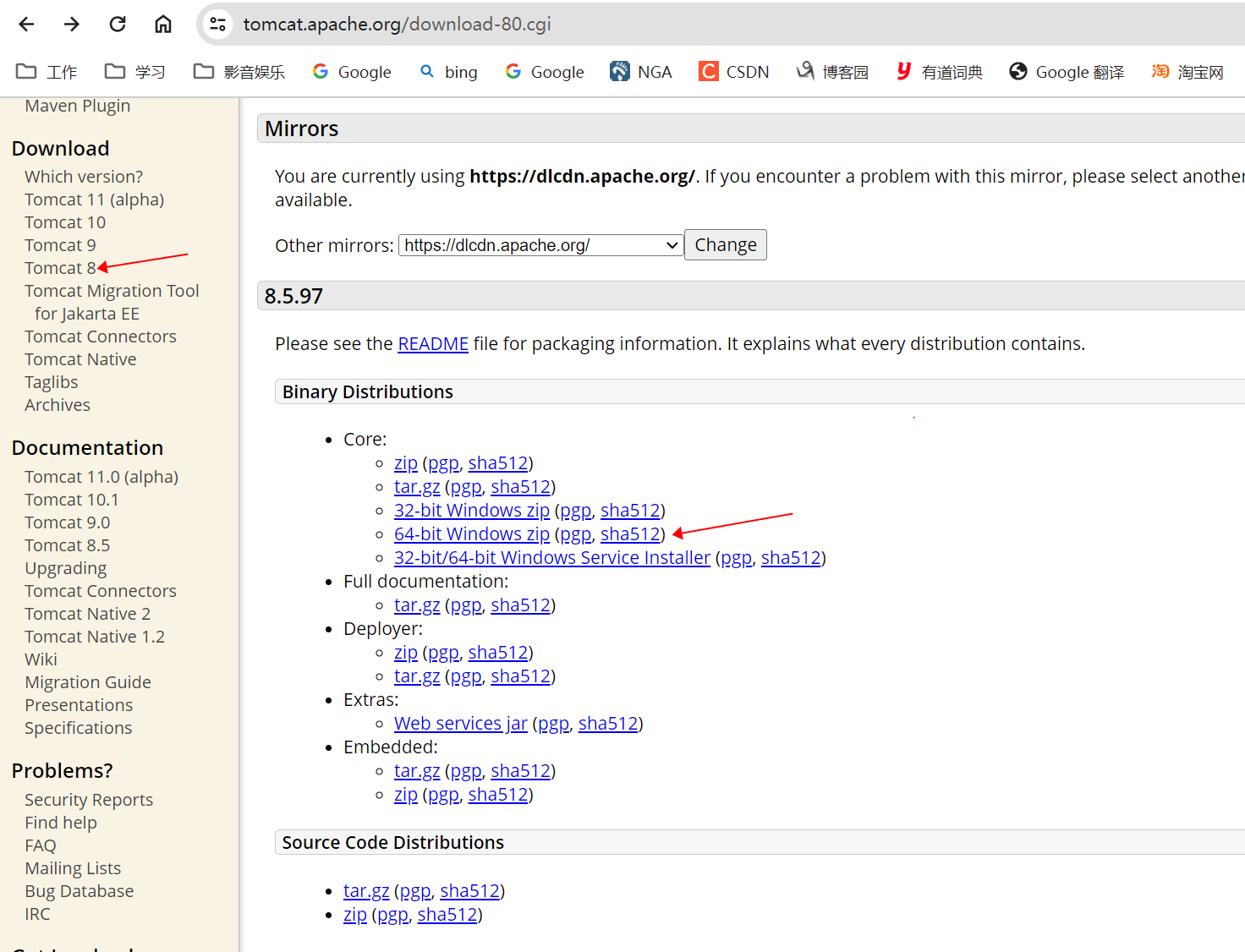This screenshot has width=1245, height=952.
Task: Open the Migration Guide link
Action: point(88,682)
